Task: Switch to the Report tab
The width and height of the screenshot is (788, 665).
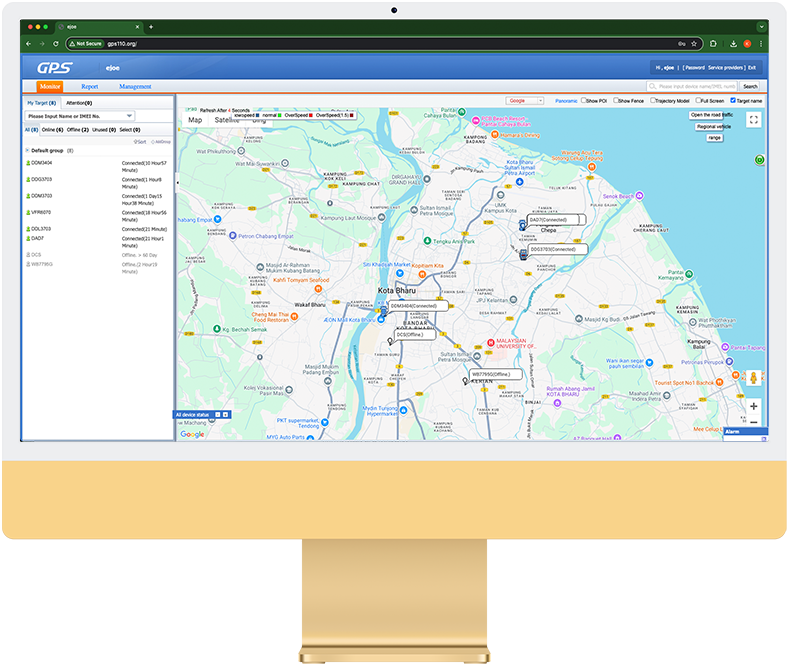Action: pos(89,87)
